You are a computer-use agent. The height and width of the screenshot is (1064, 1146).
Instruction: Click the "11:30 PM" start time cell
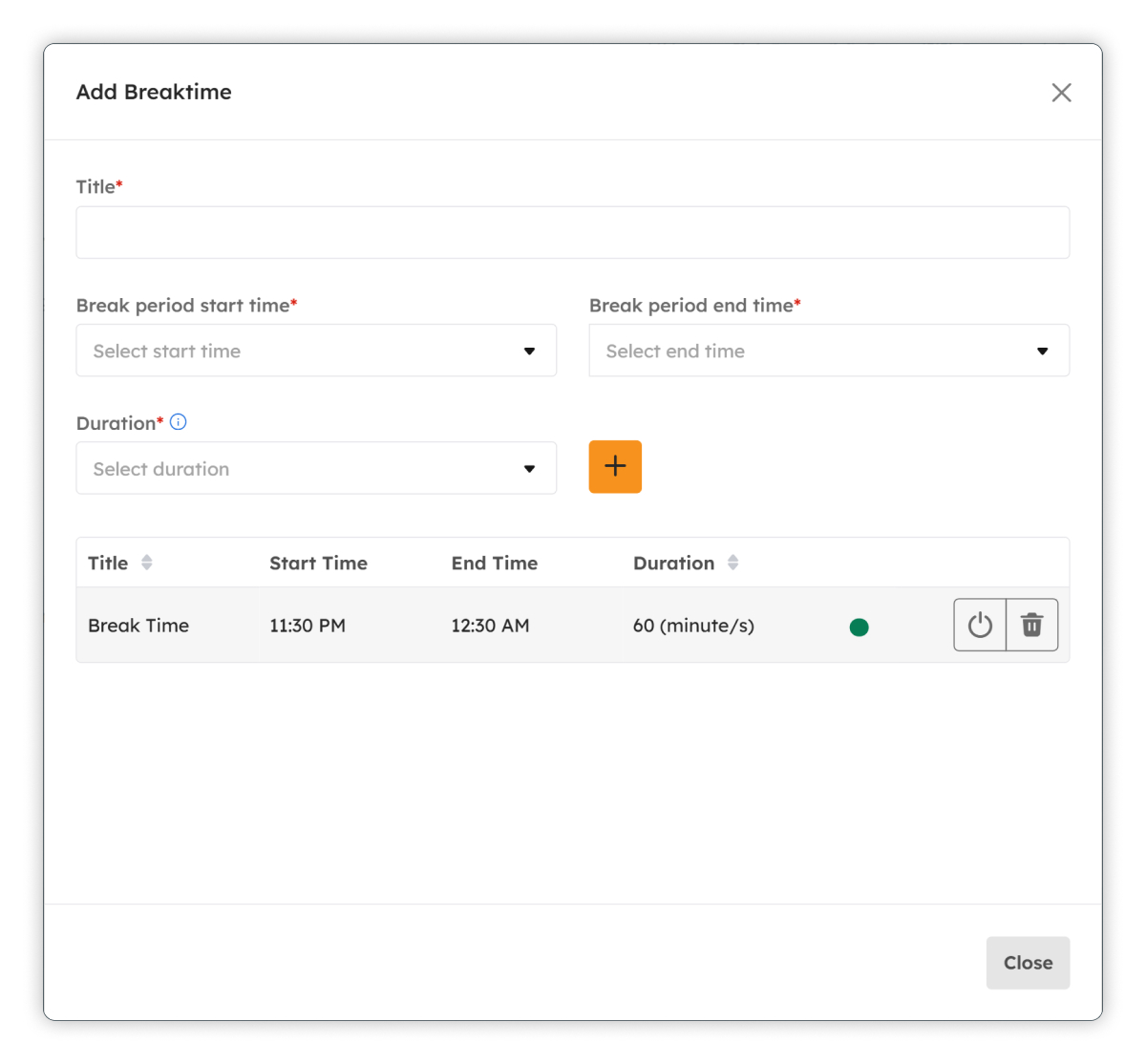point(308,626)
